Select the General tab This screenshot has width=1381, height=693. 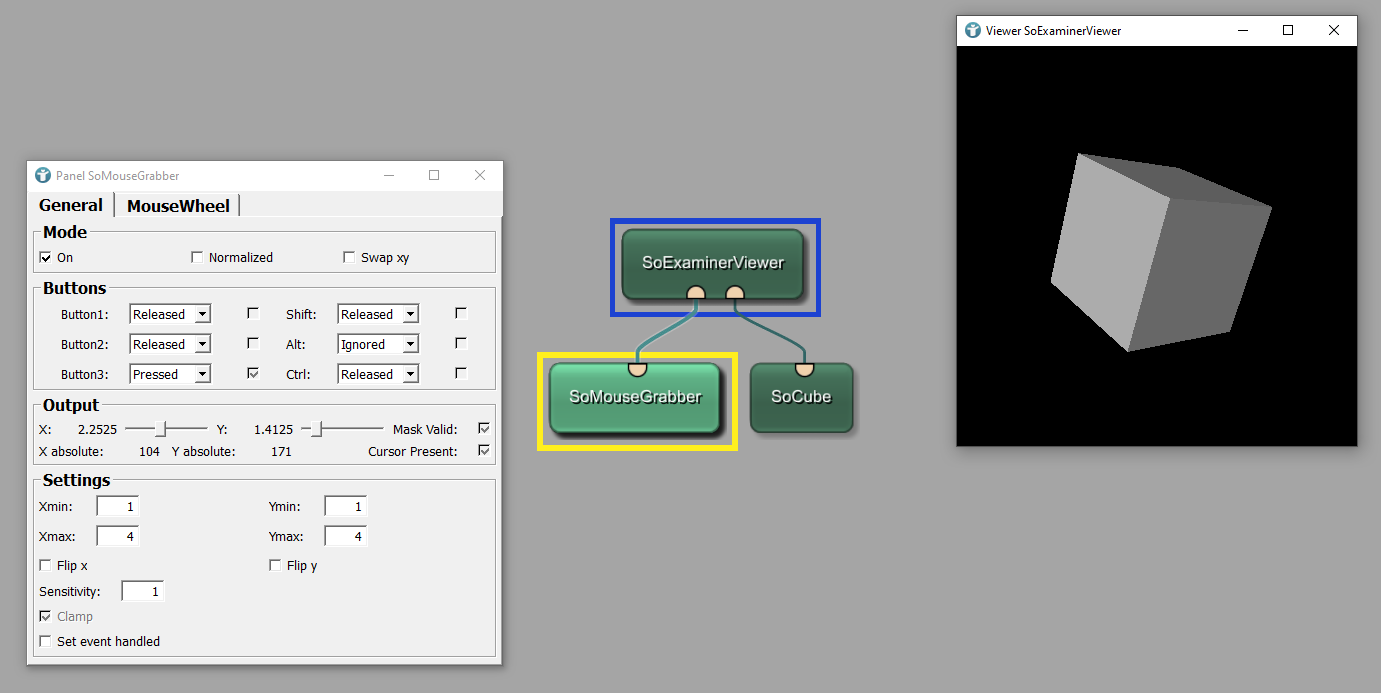point(71,205)
